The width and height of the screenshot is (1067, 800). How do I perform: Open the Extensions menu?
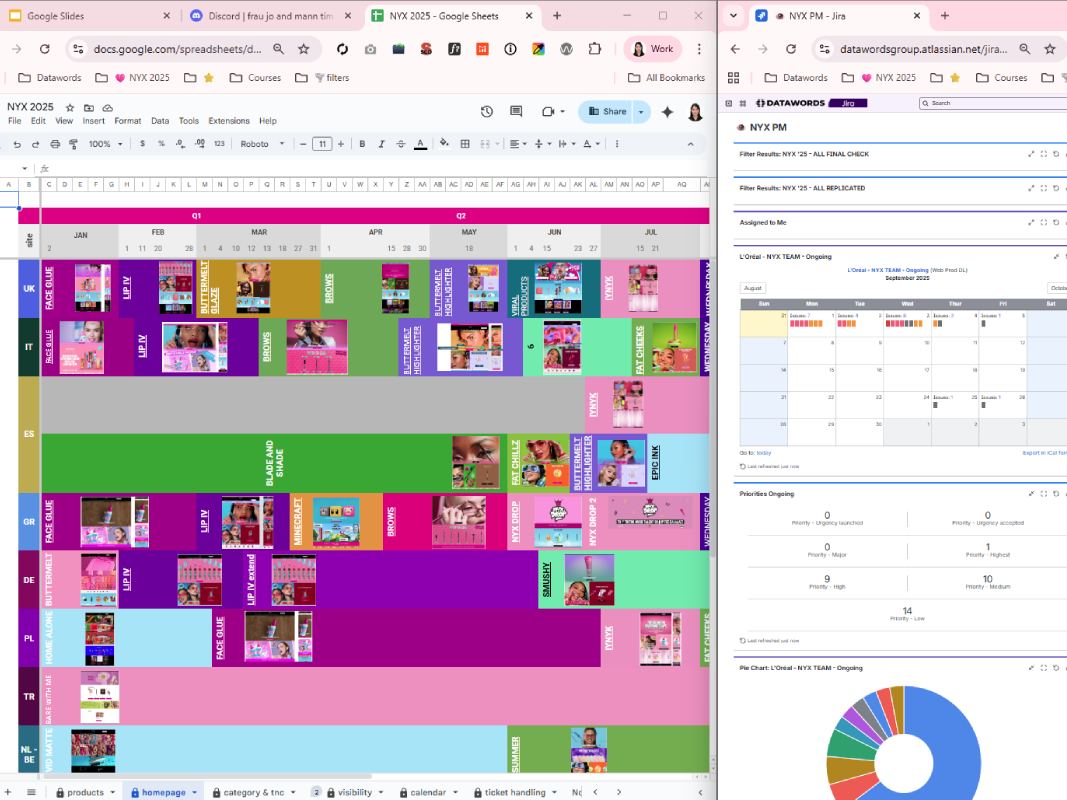tap(229, 121)
